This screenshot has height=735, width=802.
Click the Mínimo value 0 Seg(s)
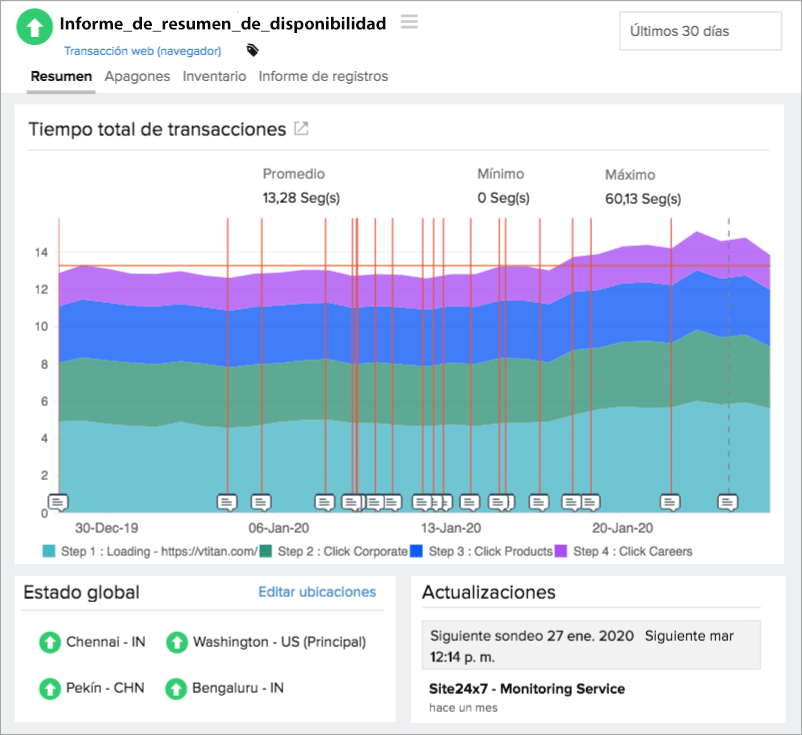point(503,198)
